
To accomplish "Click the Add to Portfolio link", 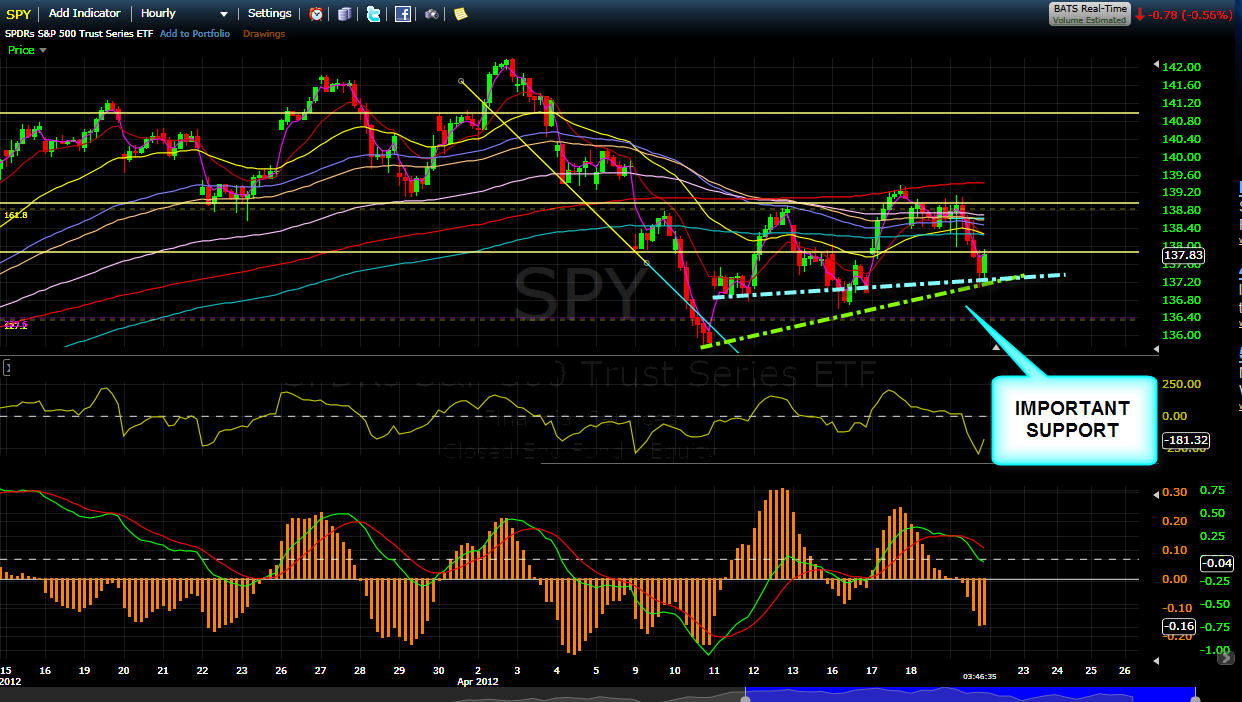I will pyautogui.click(x=195, y=34).
